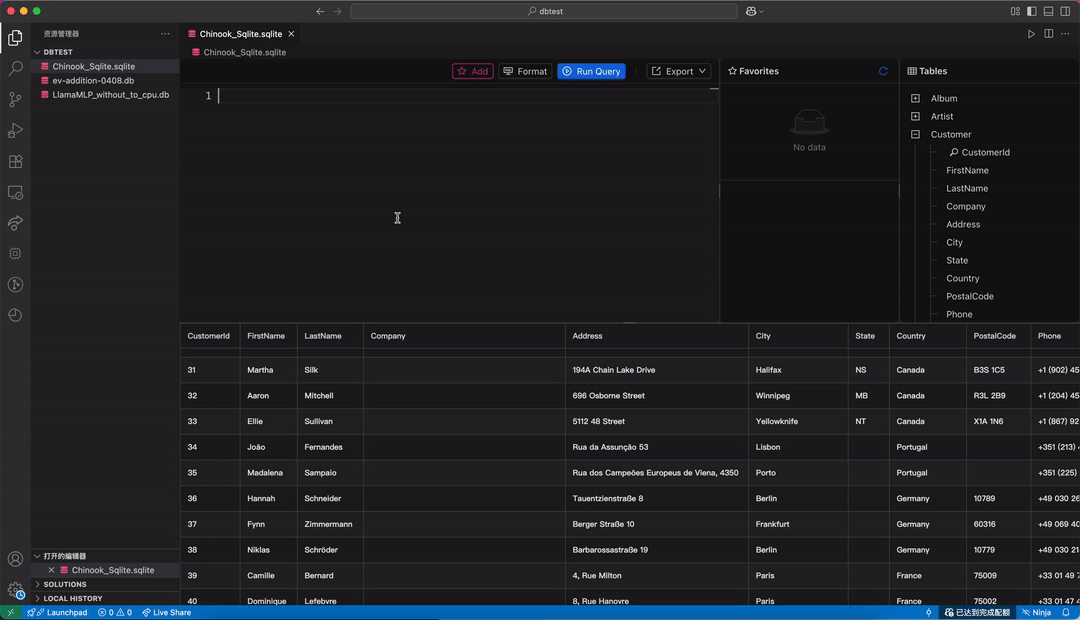This screenshot has width=1080, height=620.
Task: Select the PostalCode column in Tables tree
Action: click(x=970, y=296)
